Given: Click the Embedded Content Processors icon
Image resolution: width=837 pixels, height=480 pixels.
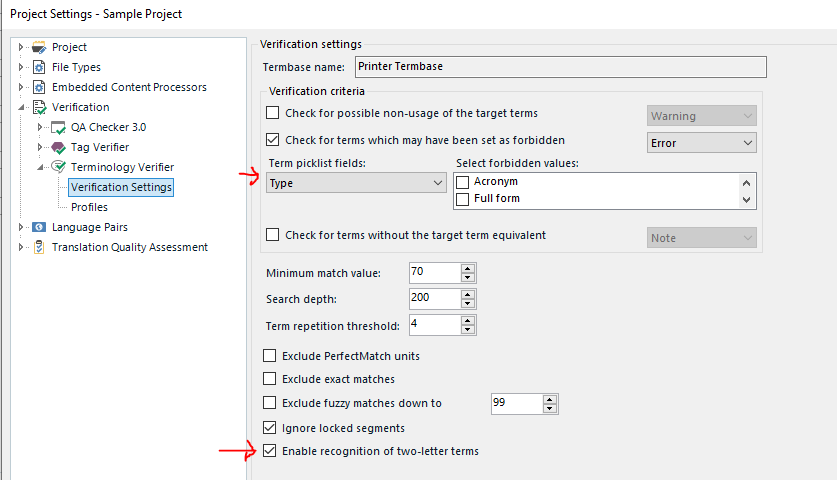Looking at the screenshot, I should pyautogui.click(x=39, y=87).
